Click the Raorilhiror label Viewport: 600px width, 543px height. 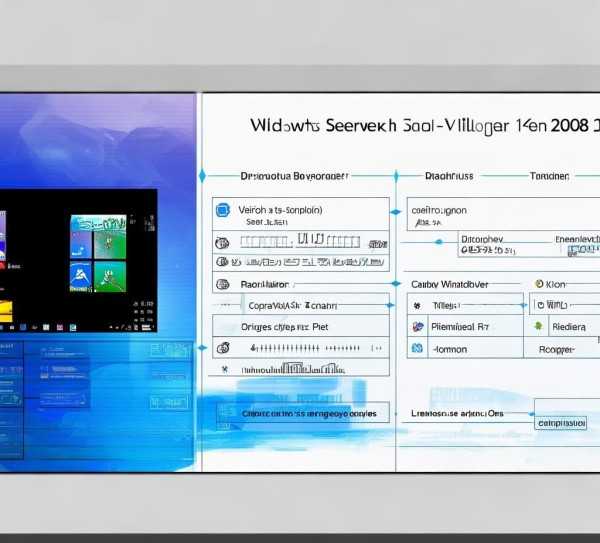pyautogui.click(x=265, y=284)
